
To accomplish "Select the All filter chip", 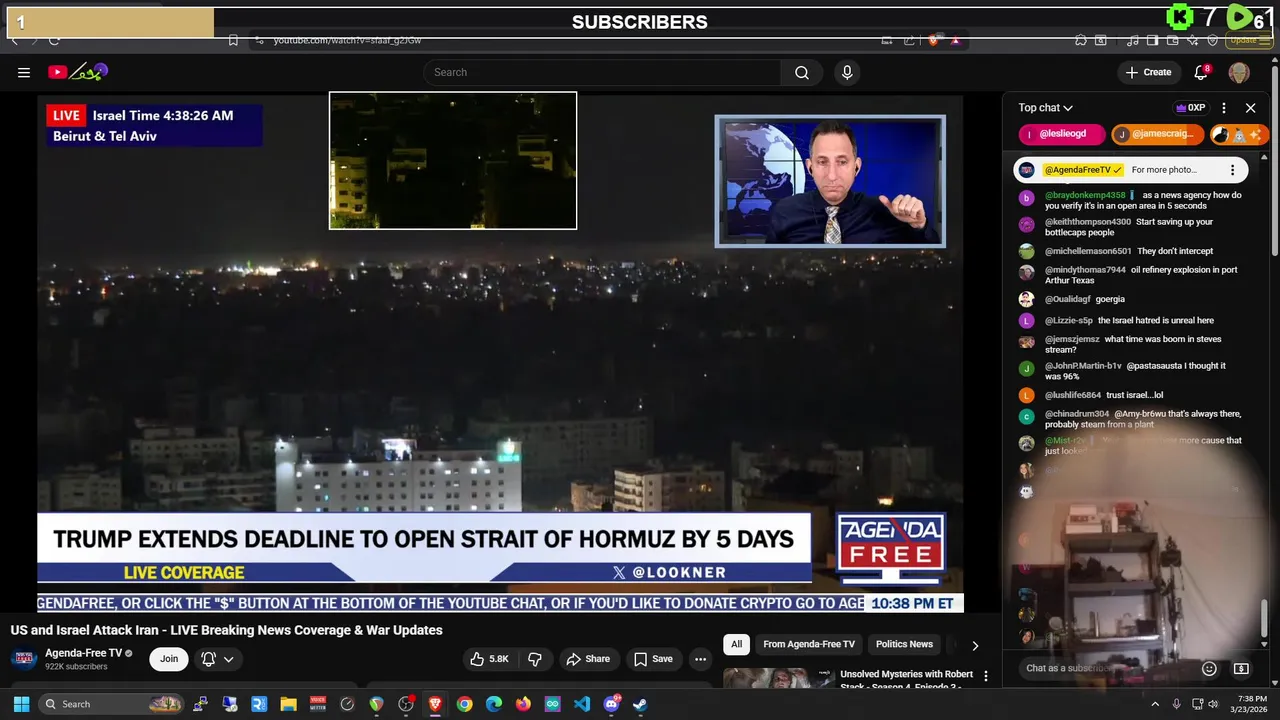I will pyautogui.click(x=736, y=645).
